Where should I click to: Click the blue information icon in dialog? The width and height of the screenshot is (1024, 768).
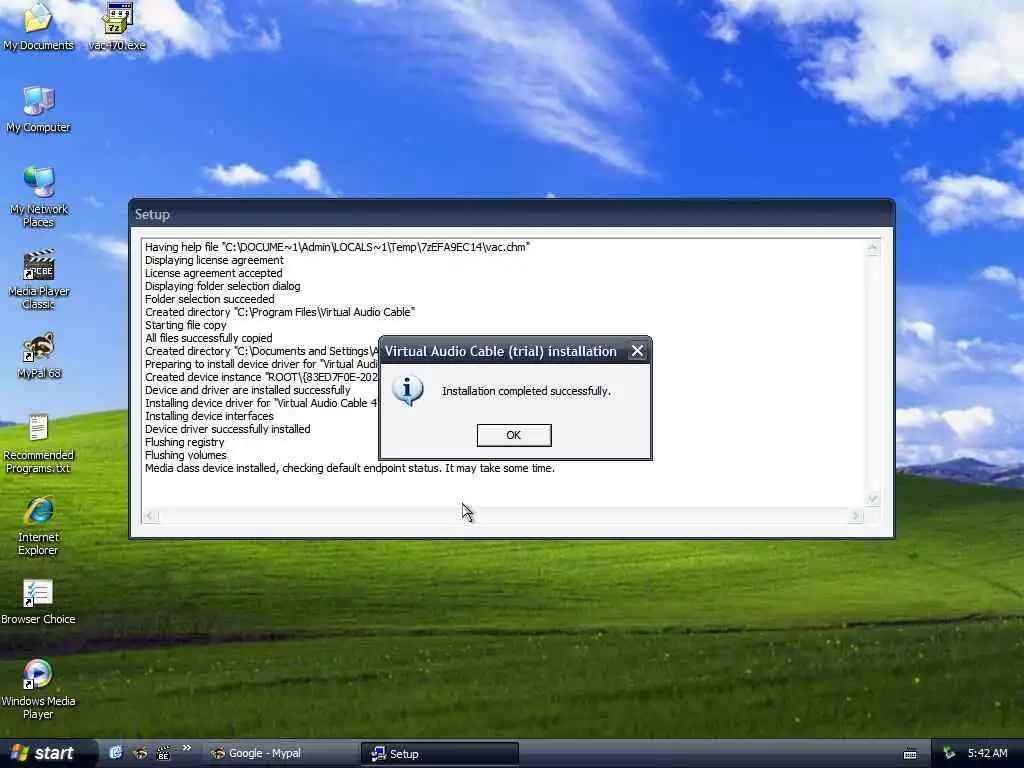[408, 391]
